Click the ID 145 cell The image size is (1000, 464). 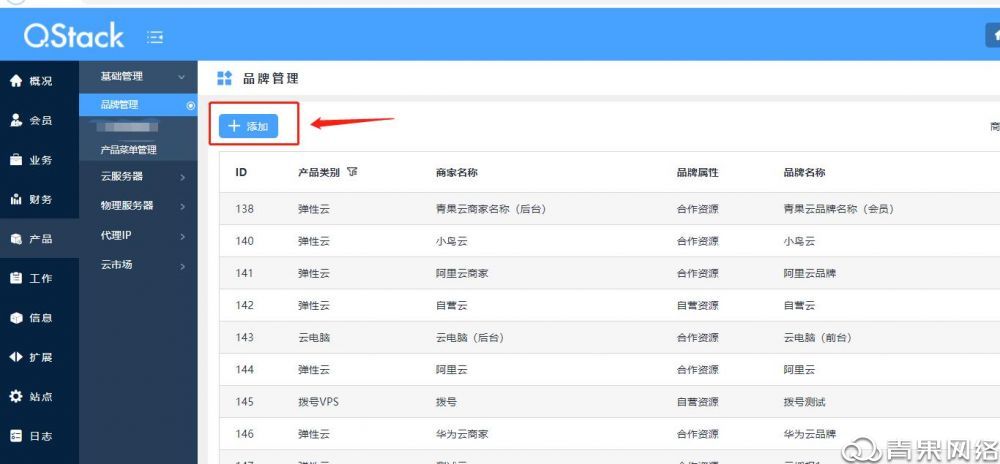pos(244,402)
